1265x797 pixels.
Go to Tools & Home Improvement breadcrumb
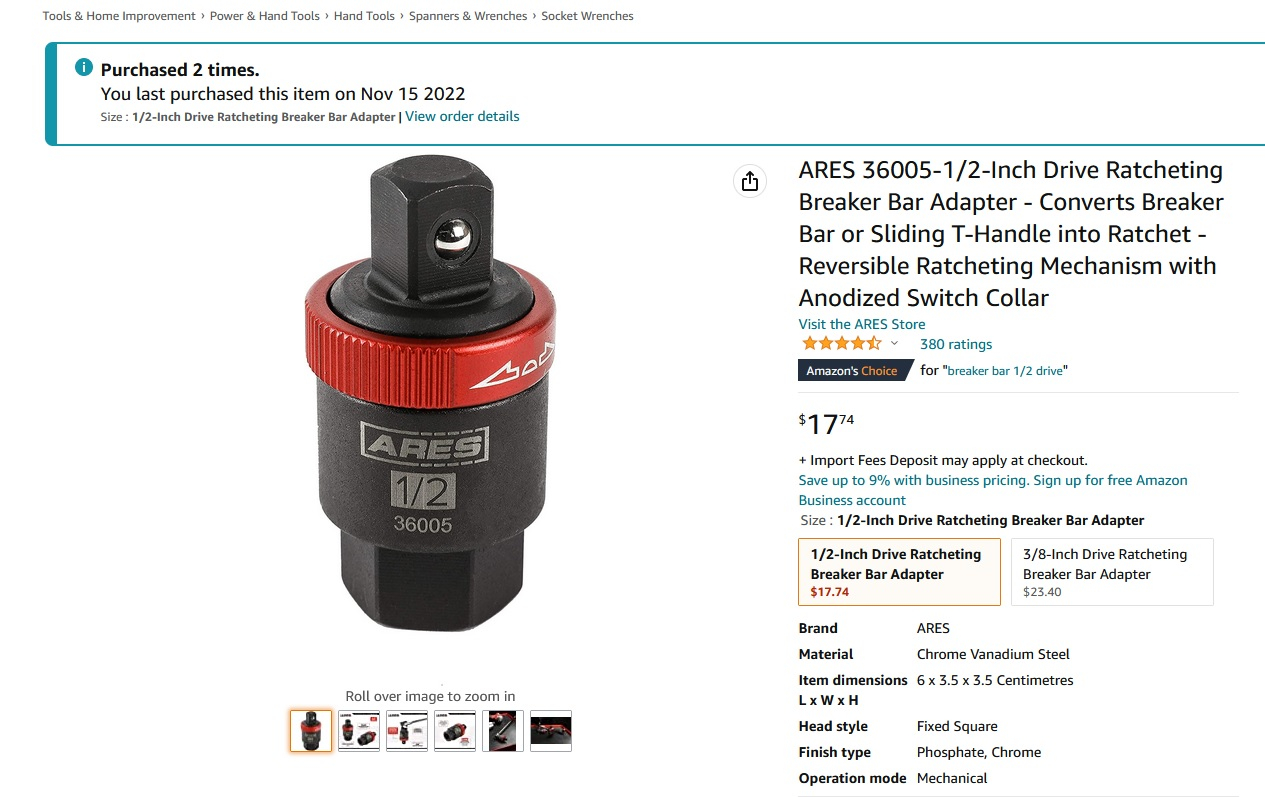[119, 16]
